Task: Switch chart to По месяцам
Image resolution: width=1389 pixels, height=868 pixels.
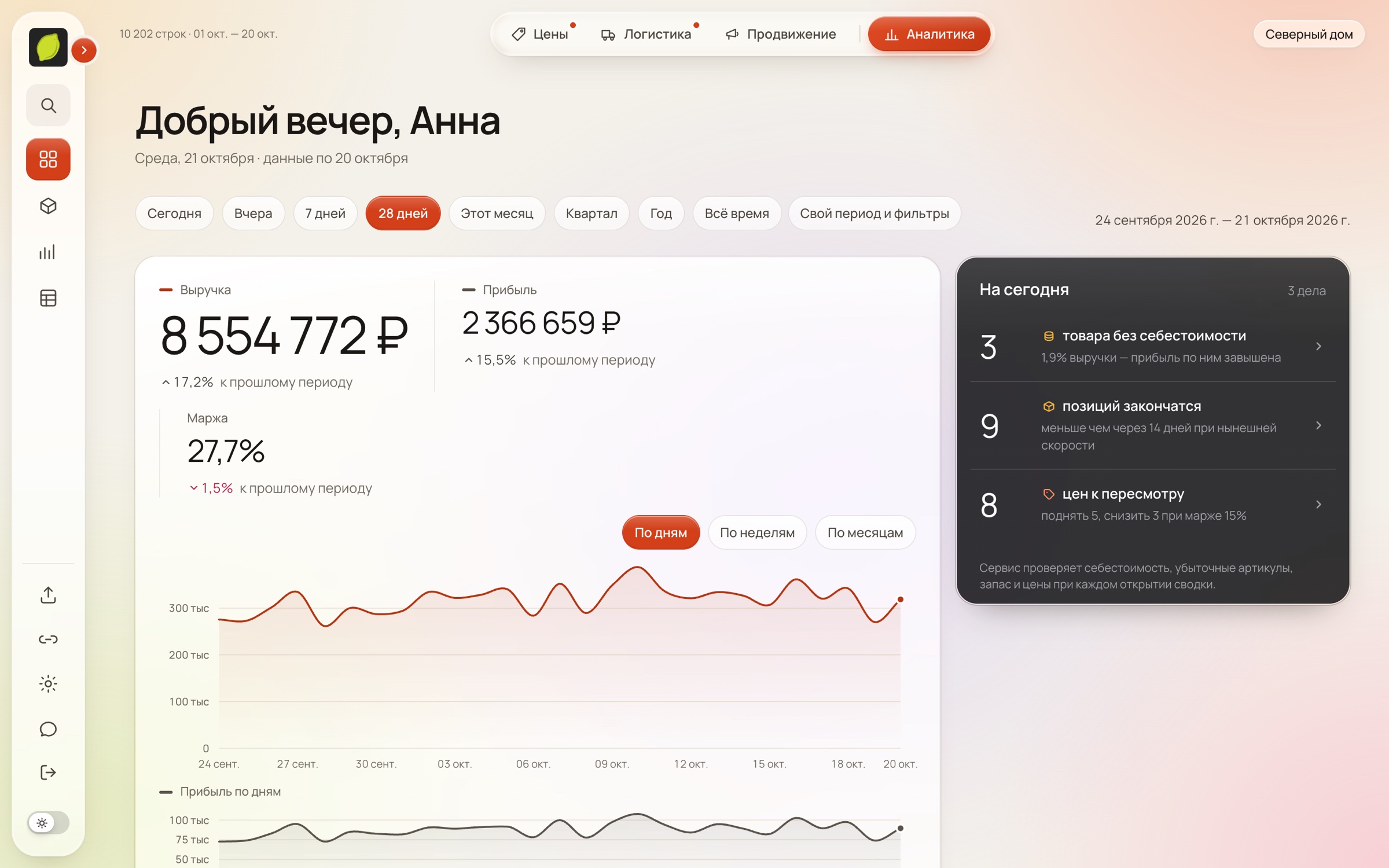Action: coord(865,532)
